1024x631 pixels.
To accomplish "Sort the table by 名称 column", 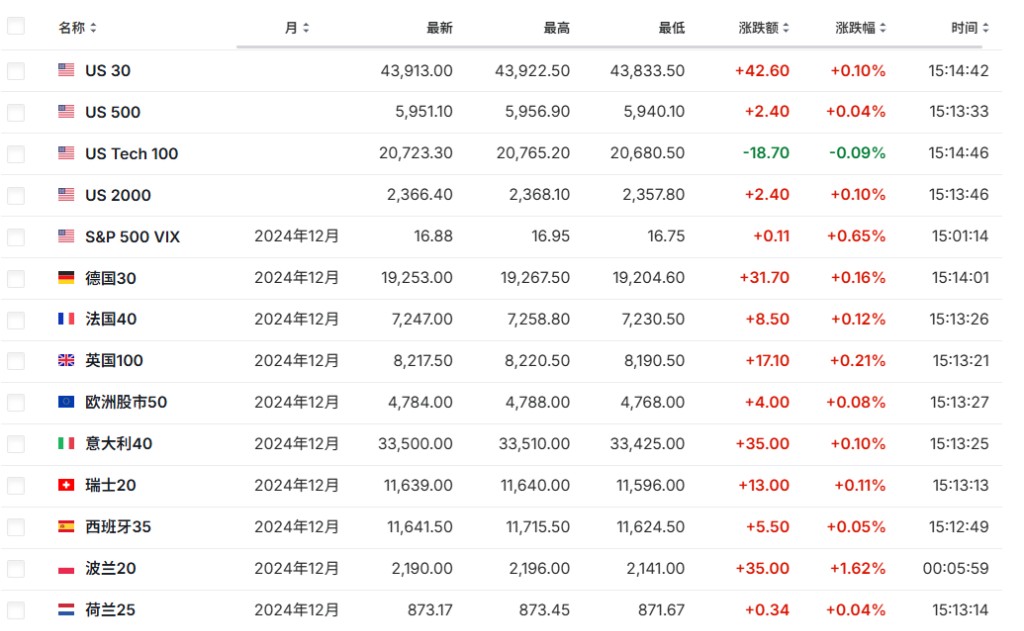I will click(78, 27).
